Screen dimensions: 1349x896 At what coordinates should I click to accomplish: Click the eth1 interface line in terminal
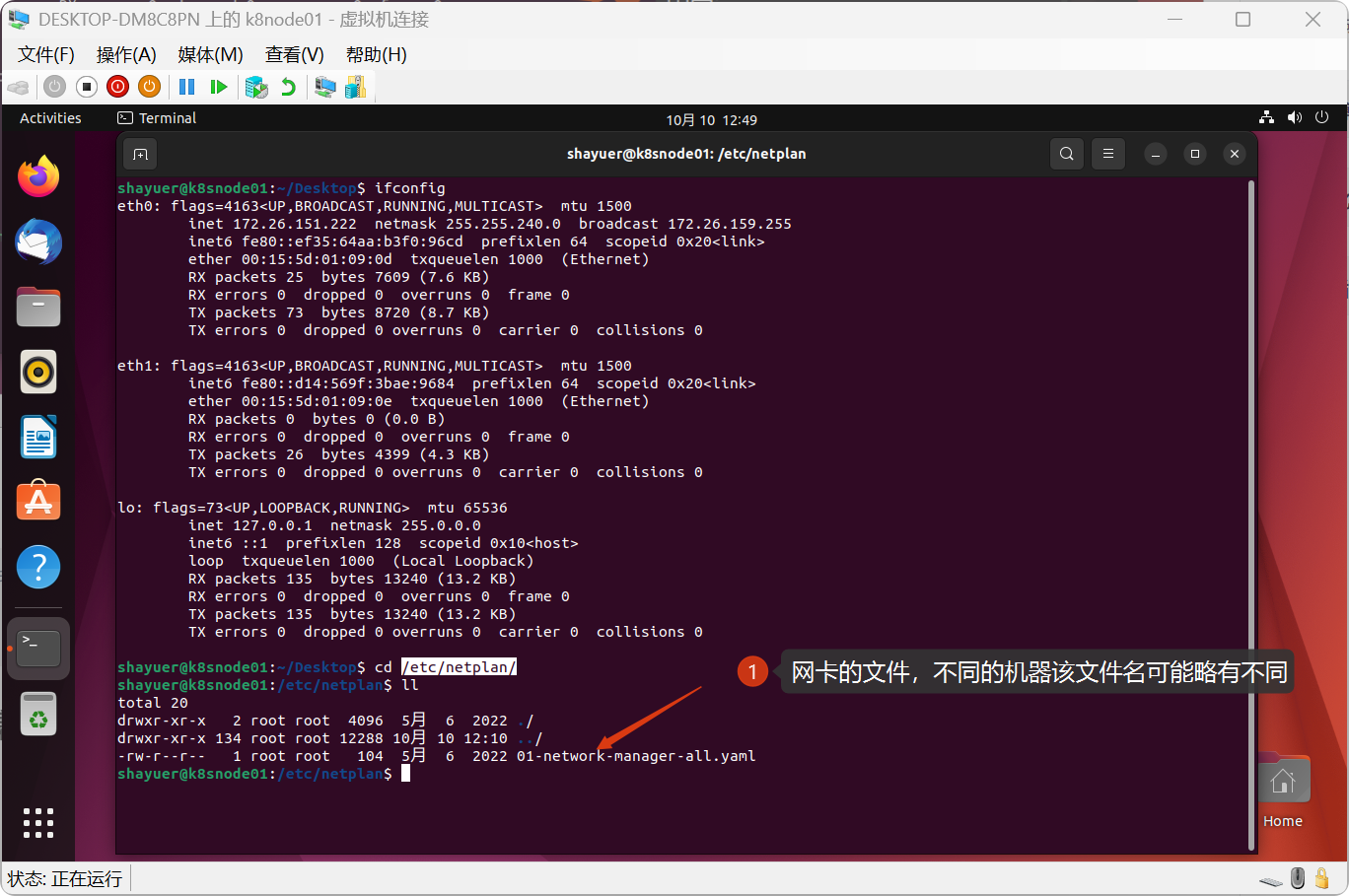(375, 366)
